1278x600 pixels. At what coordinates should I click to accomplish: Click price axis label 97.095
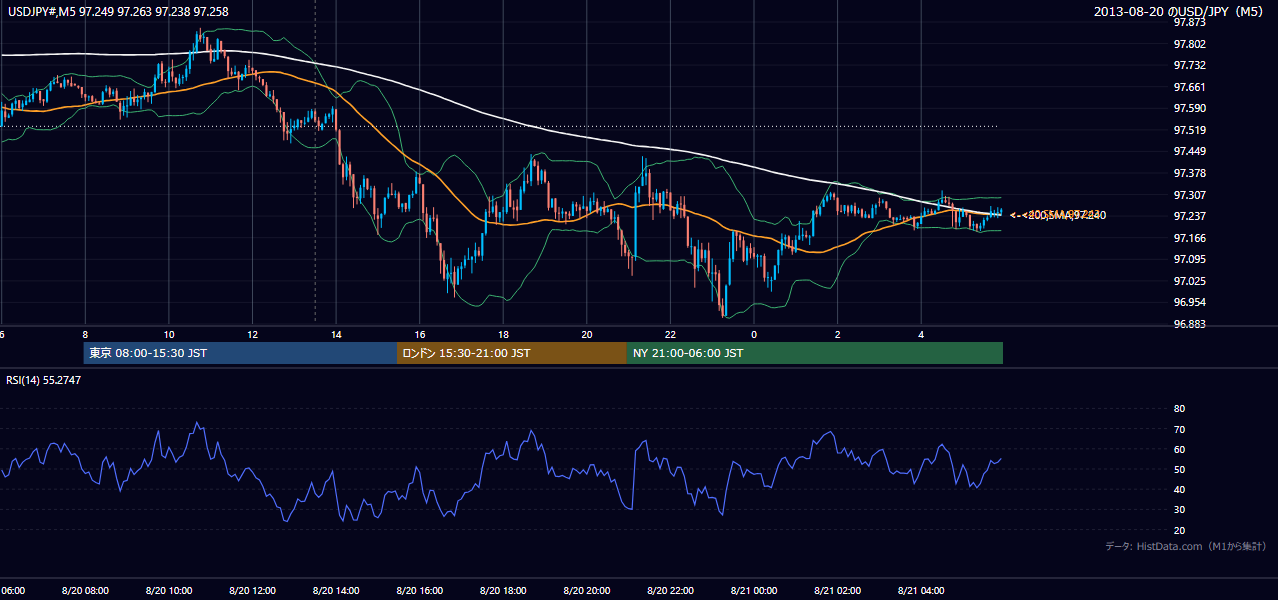[x=1189, y=259]
